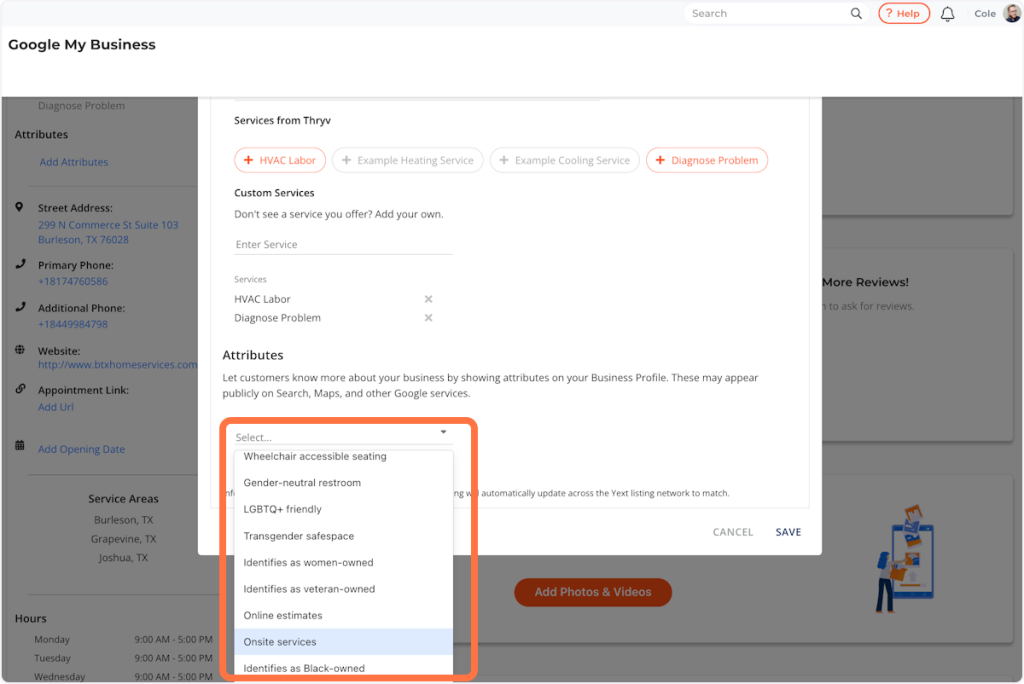Screen dimensions: 1024x684
Task: Click the Enter Service input field
Action: (343, 244)
